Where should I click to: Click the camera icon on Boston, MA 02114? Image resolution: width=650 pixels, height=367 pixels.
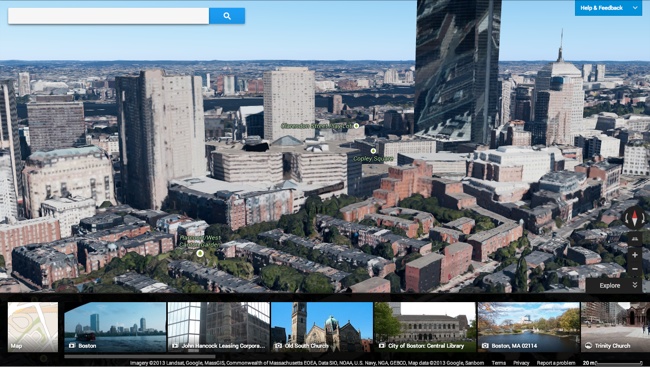(485, 345)
